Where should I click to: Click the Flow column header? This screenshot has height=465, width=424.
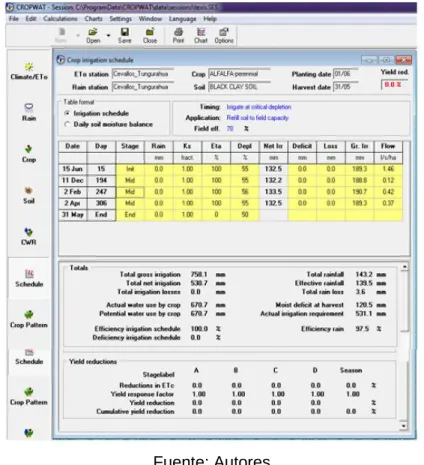[388, 146]
